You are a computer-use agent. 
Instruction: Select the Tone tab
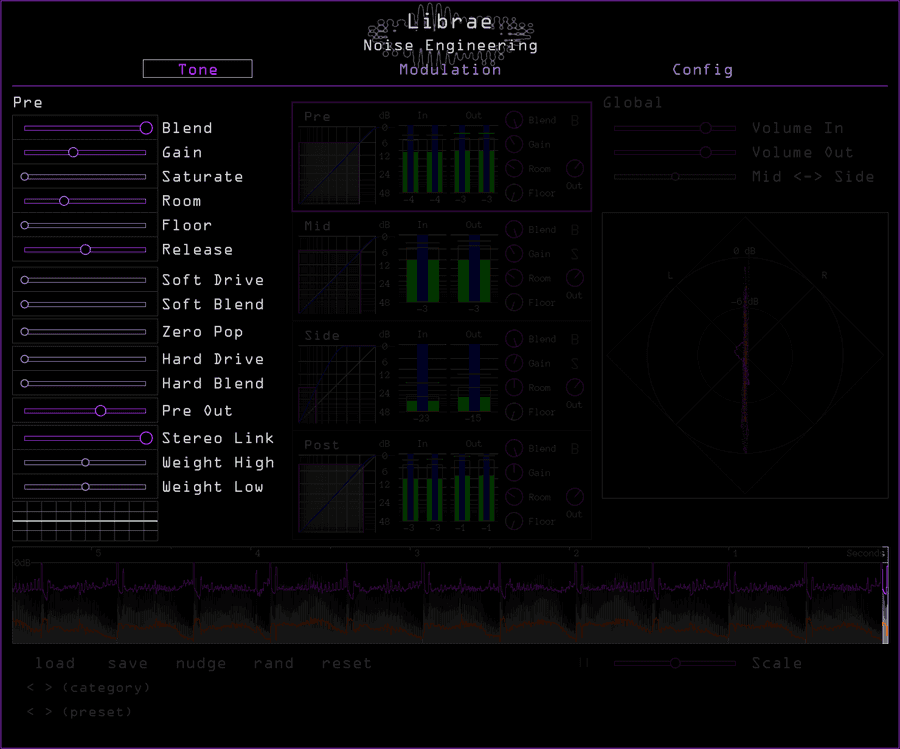(197, 69)
